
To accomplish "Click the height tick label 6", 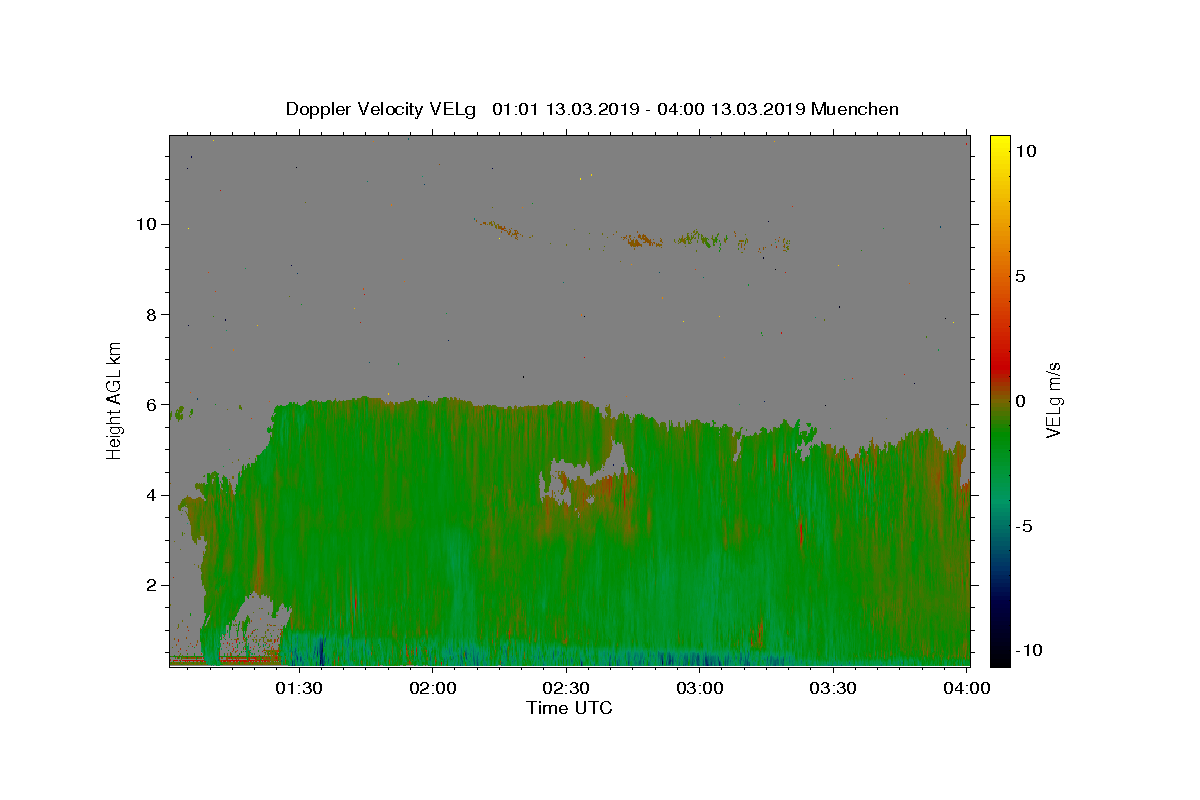I will click(151, 404).
